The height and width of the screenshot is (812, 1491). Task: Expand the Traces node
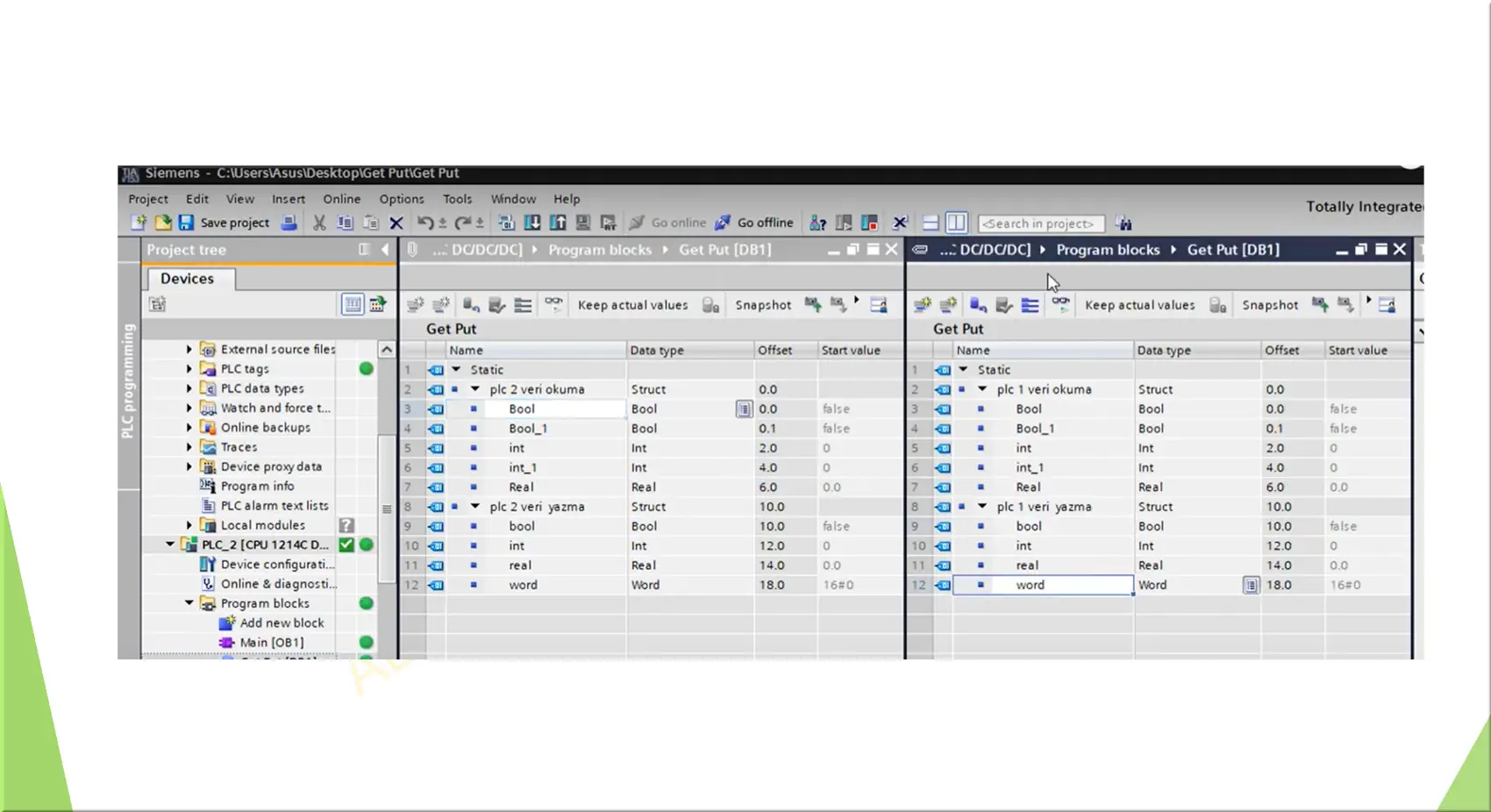[189, 446]
